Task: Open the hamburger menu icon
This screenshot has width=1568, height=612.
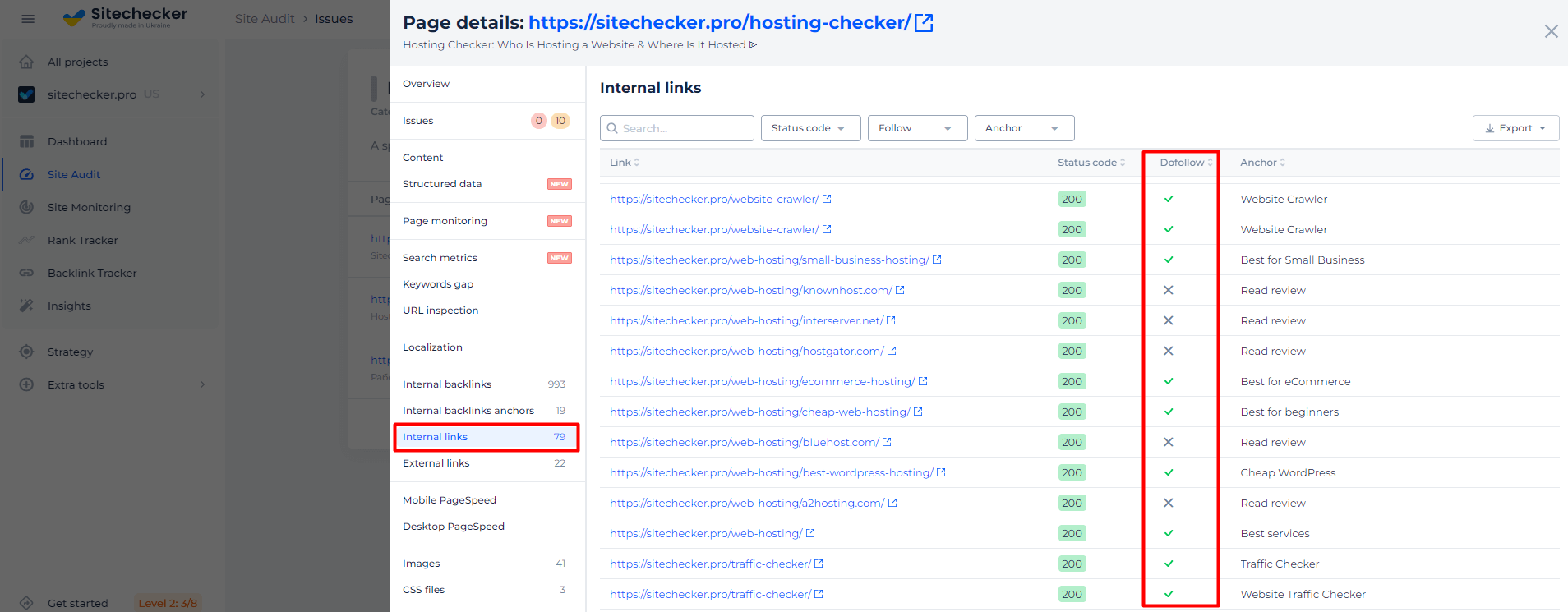Action: (x=28, y=18)
